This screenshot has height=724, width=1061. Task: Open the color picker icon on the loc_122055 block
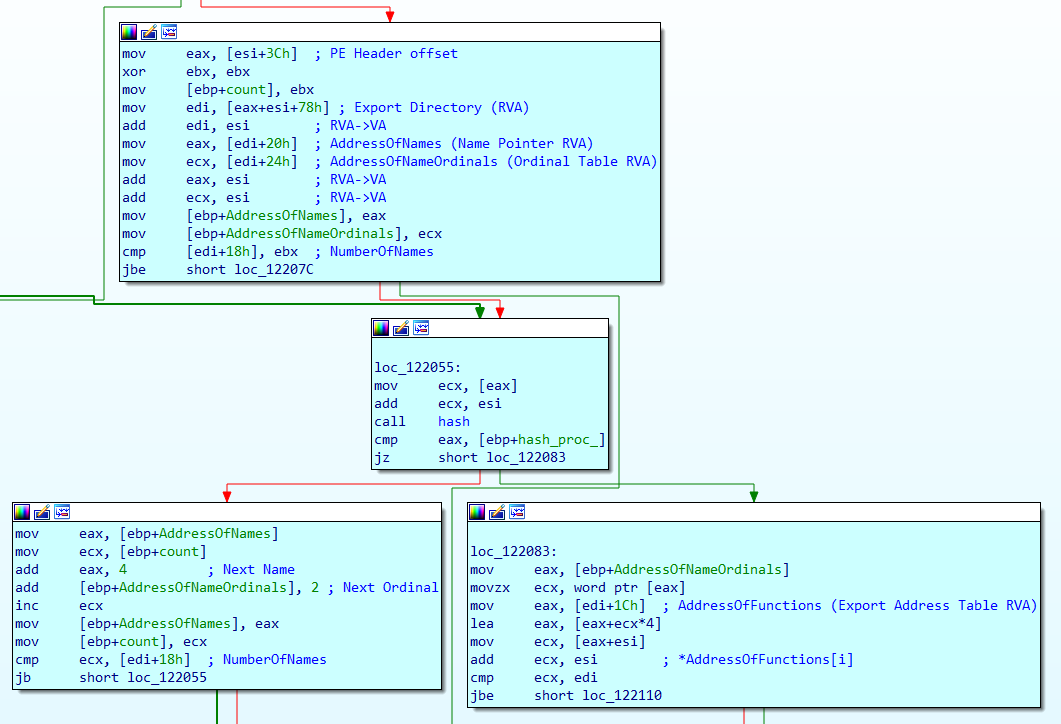click(381, 328)
